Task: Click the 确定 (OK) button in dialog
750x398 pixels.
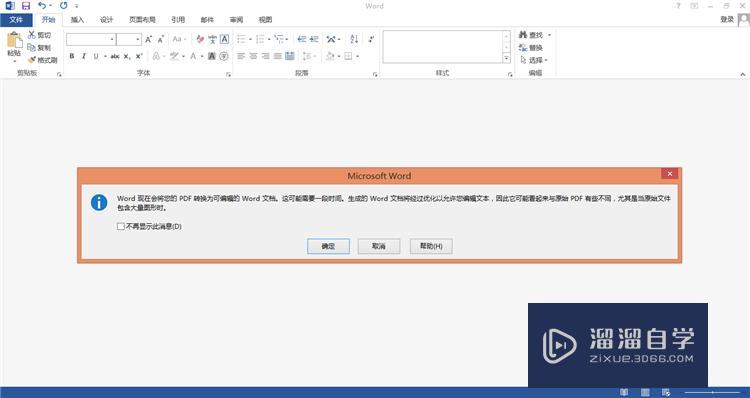Action: coord(328,246)
